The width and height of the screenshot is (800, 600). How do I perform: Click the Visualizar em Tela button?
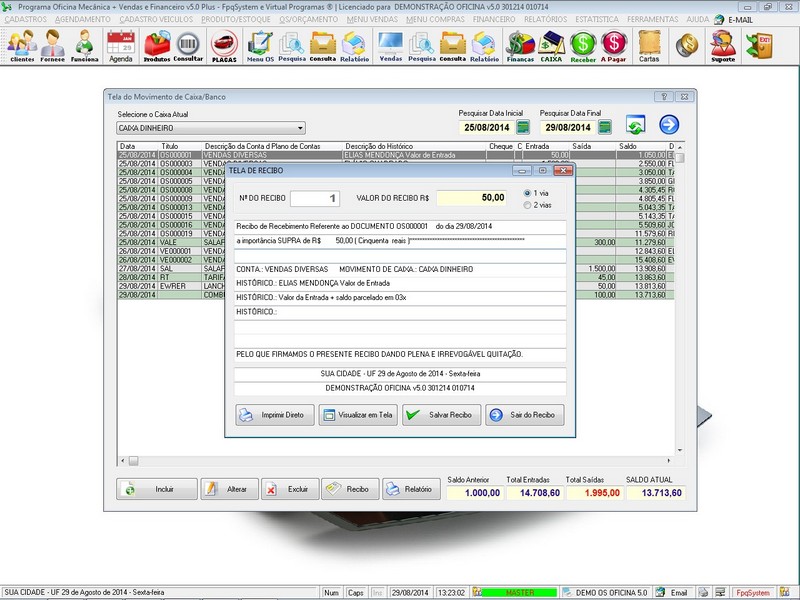(358, 415)
